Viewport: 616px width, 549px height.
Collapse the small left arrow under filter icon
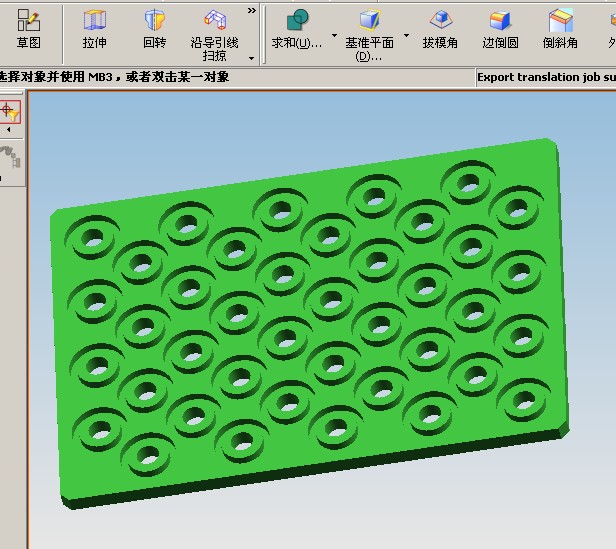tap(8, 129)
